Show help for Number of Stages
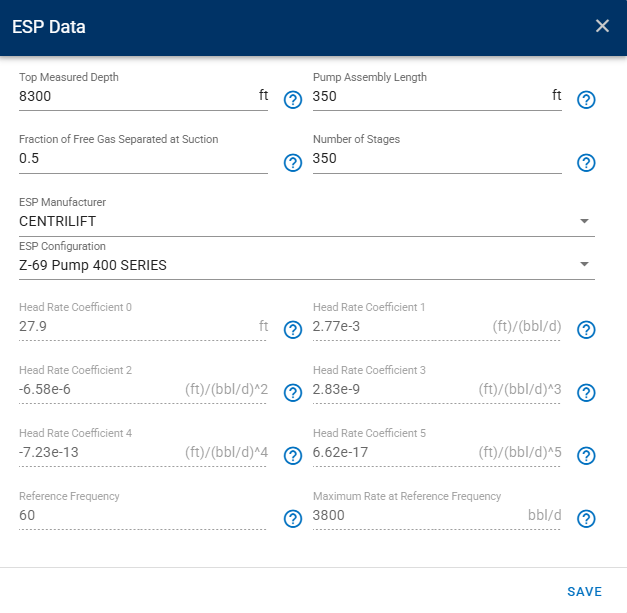The image size is (627, 613). coord(587,162)
